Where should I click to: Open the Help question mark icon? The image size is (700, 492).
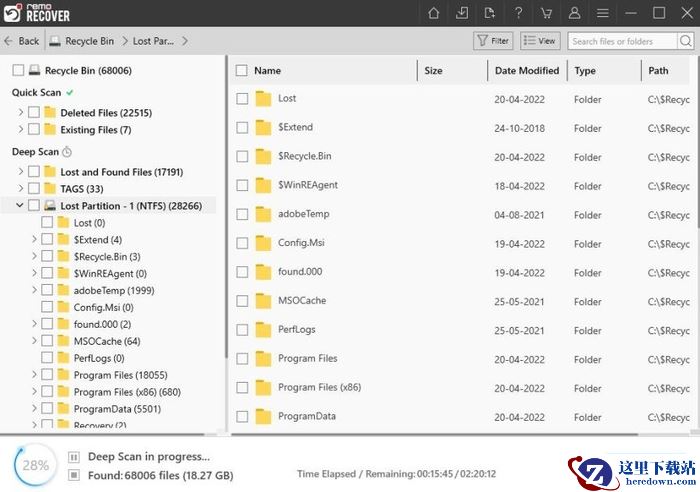pos(518,13)
